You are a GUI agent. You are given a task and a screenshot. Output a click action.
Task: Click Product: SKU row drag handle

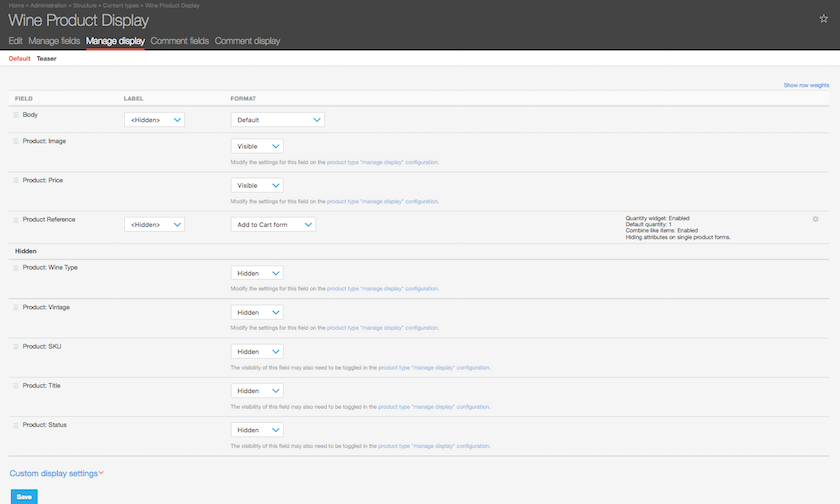16,347
